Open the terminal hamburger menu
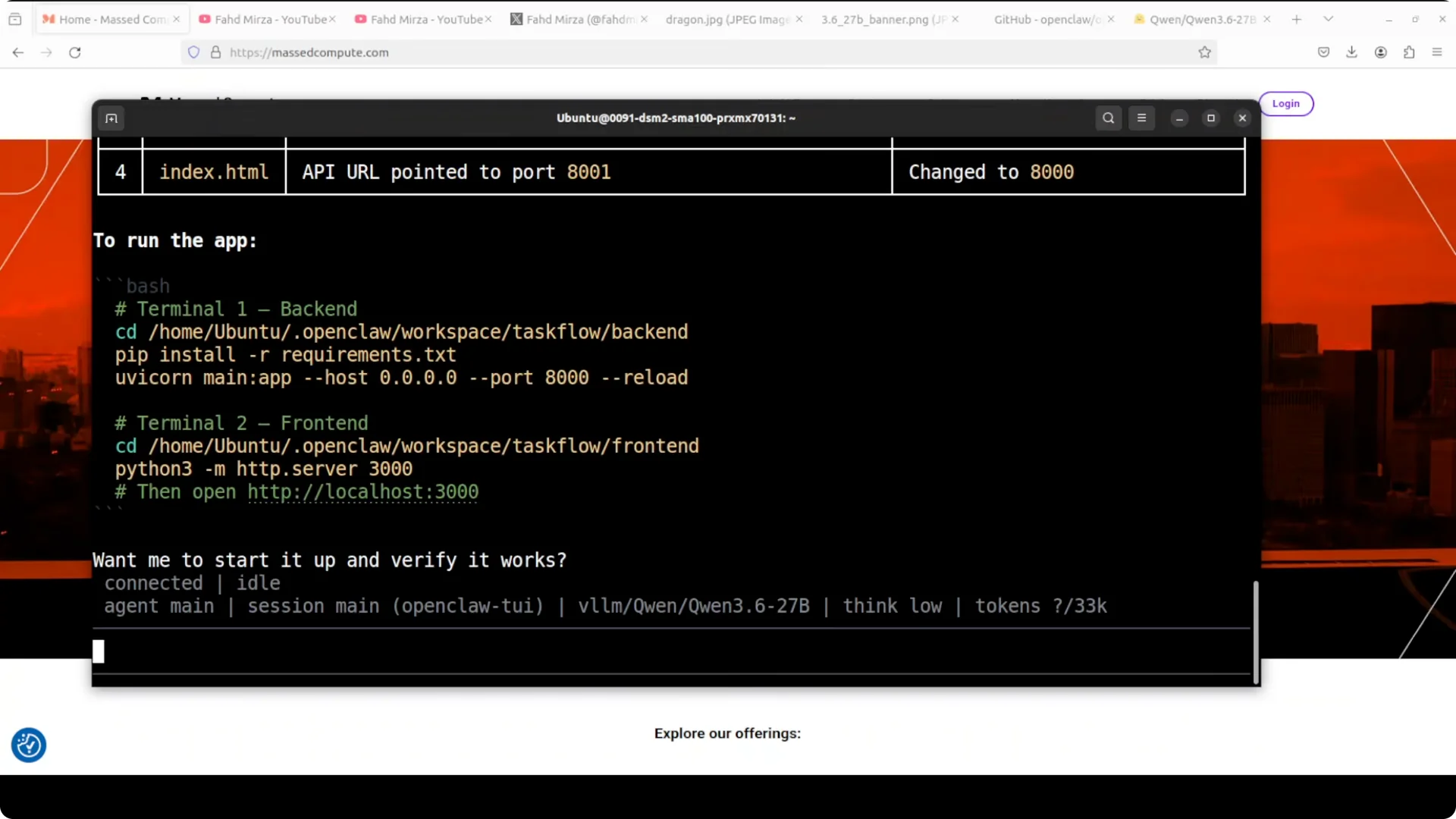Image resolution: width=1456 pixels, height=819 pixels. 1141,118
